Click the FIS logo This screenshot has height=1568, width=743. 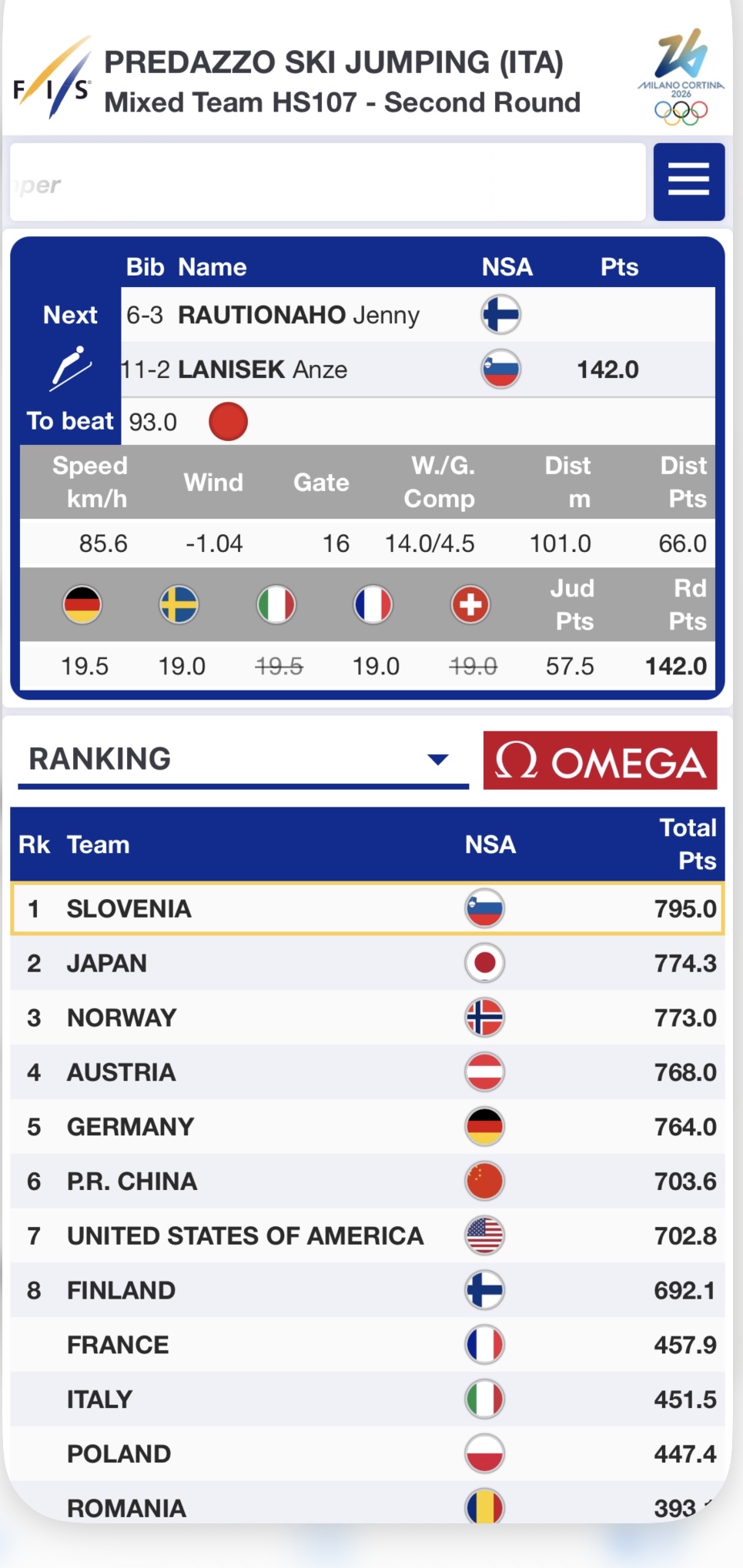point(52,79)
